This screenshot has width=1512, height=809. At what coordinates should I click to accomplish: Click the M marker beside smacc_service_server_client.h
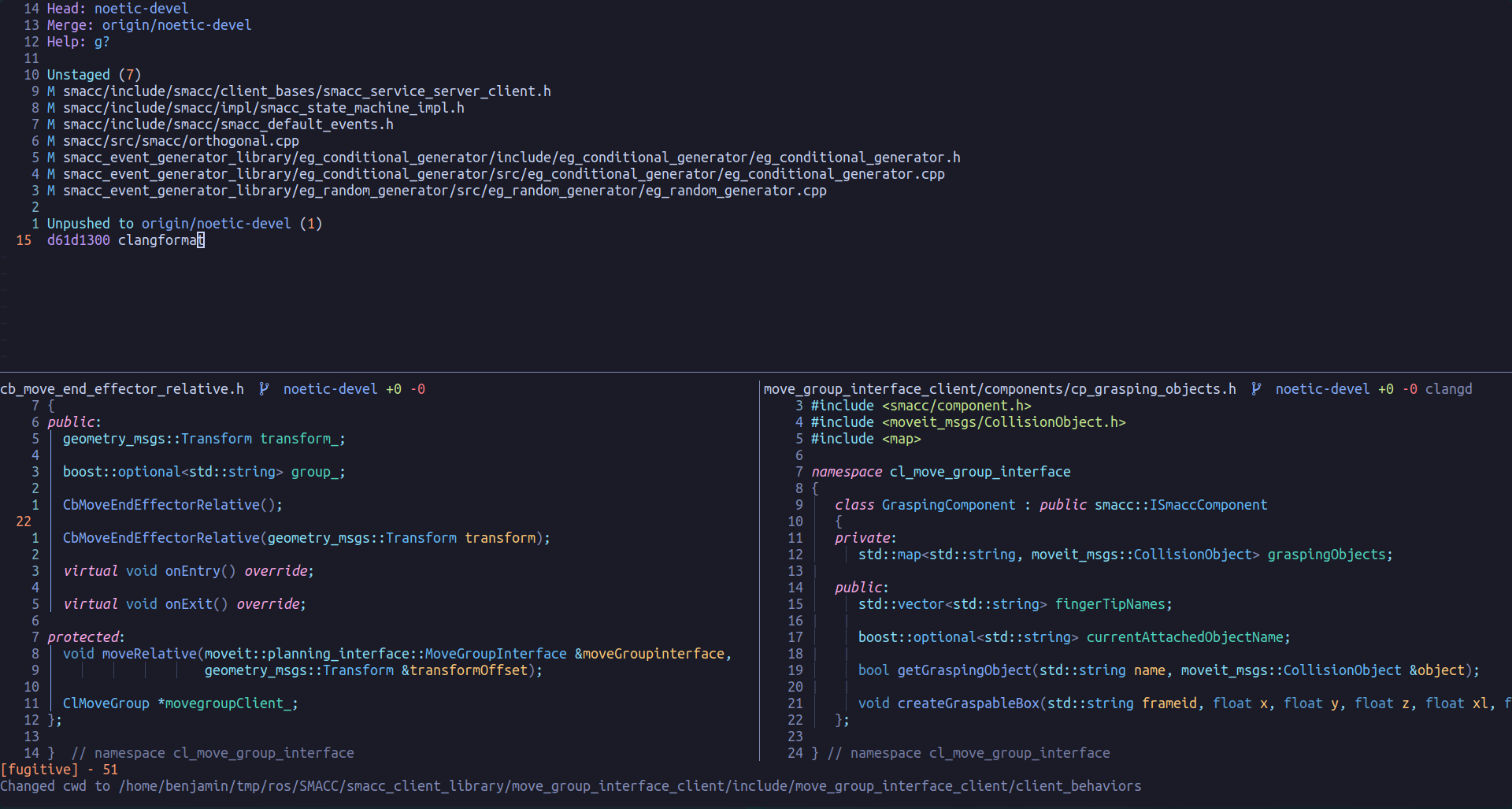pos(50,91)
